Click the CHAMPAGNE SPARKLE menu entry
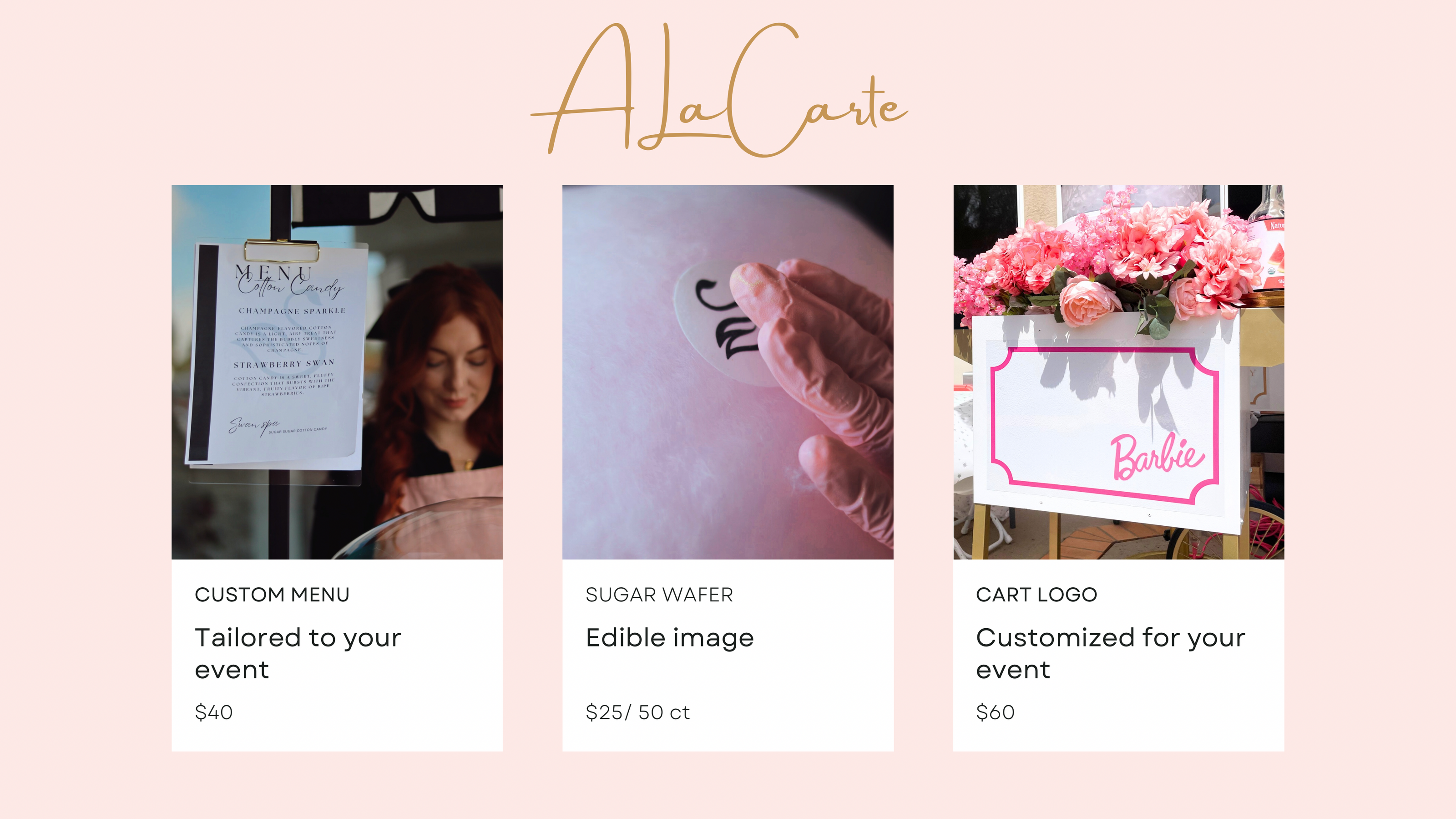The image size is (1456, 819). click(292, 311)
